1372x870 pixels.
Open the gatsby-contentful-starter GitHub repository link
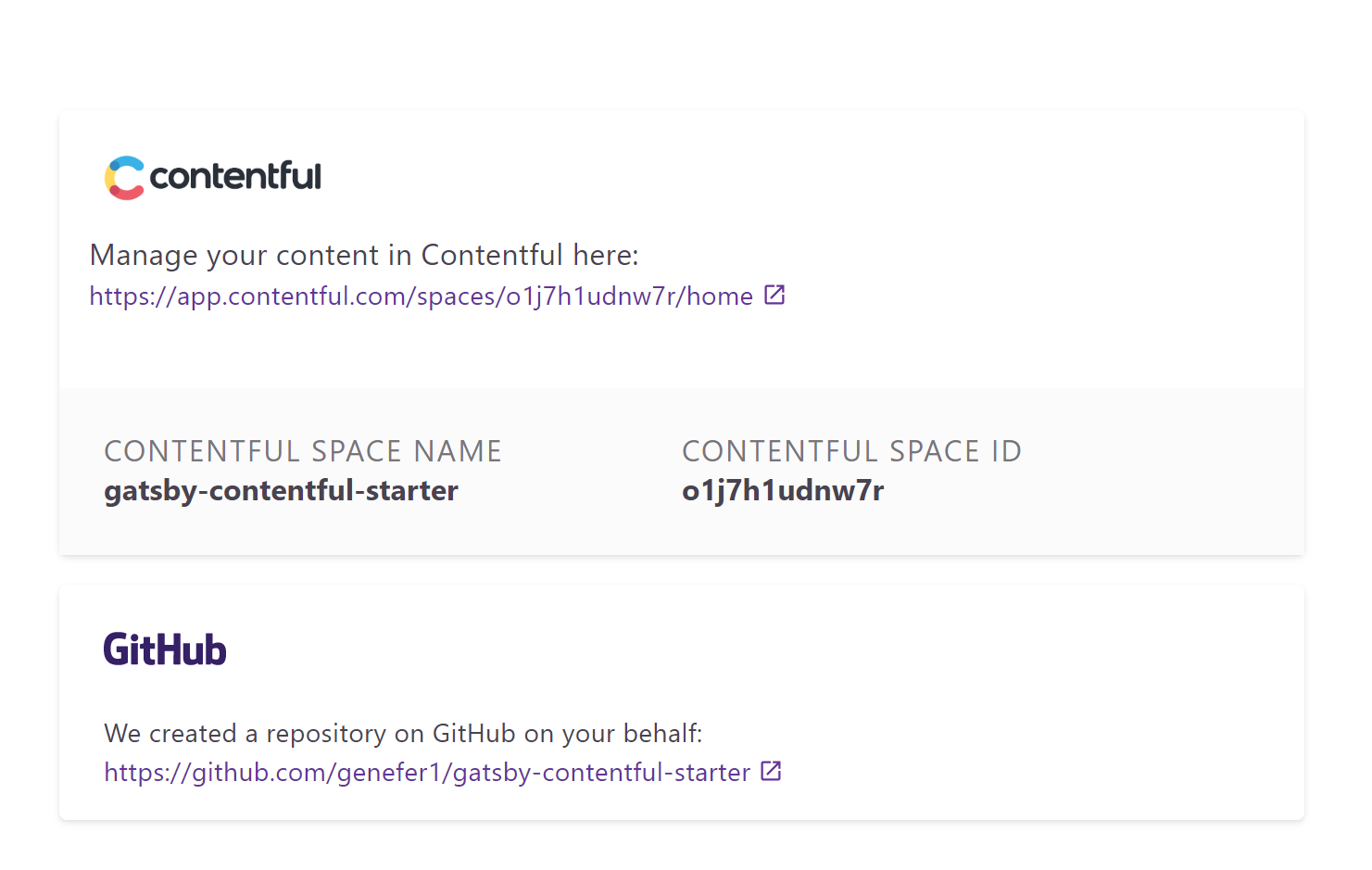(426, 772)
